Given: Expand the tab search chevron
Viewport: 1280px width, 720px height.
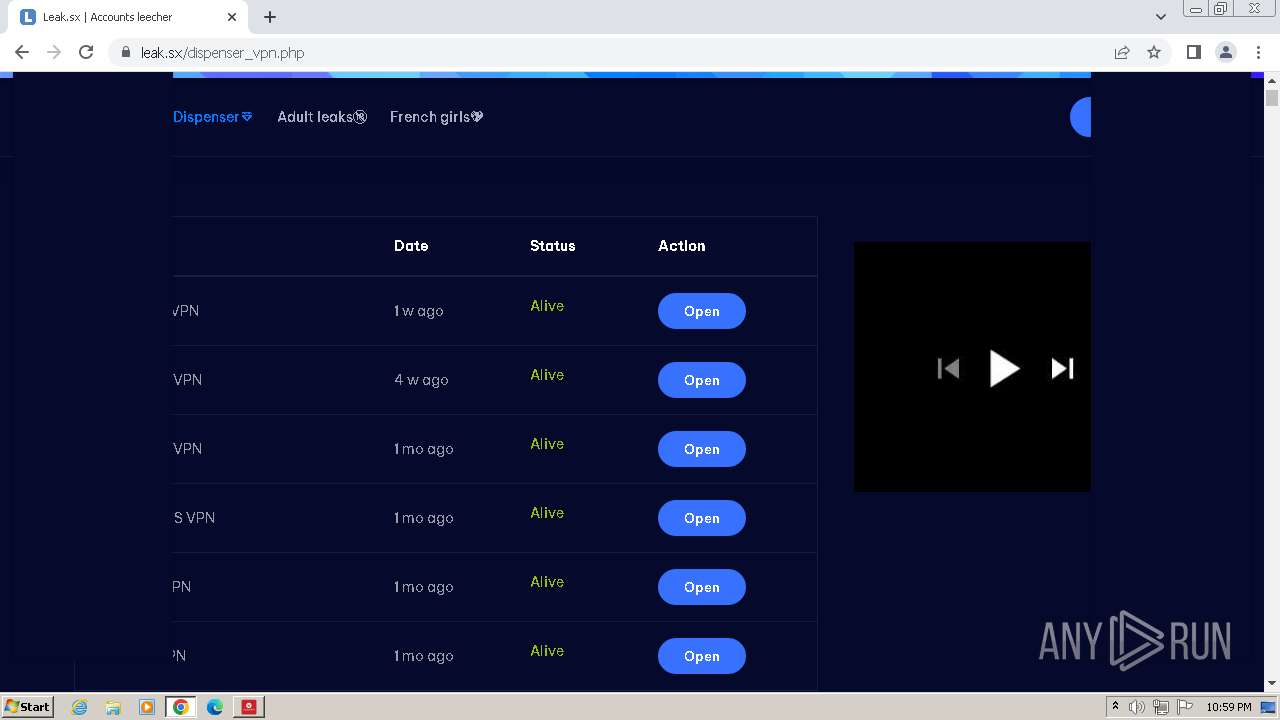Looking at the screenshot, I should point(1161,17).
